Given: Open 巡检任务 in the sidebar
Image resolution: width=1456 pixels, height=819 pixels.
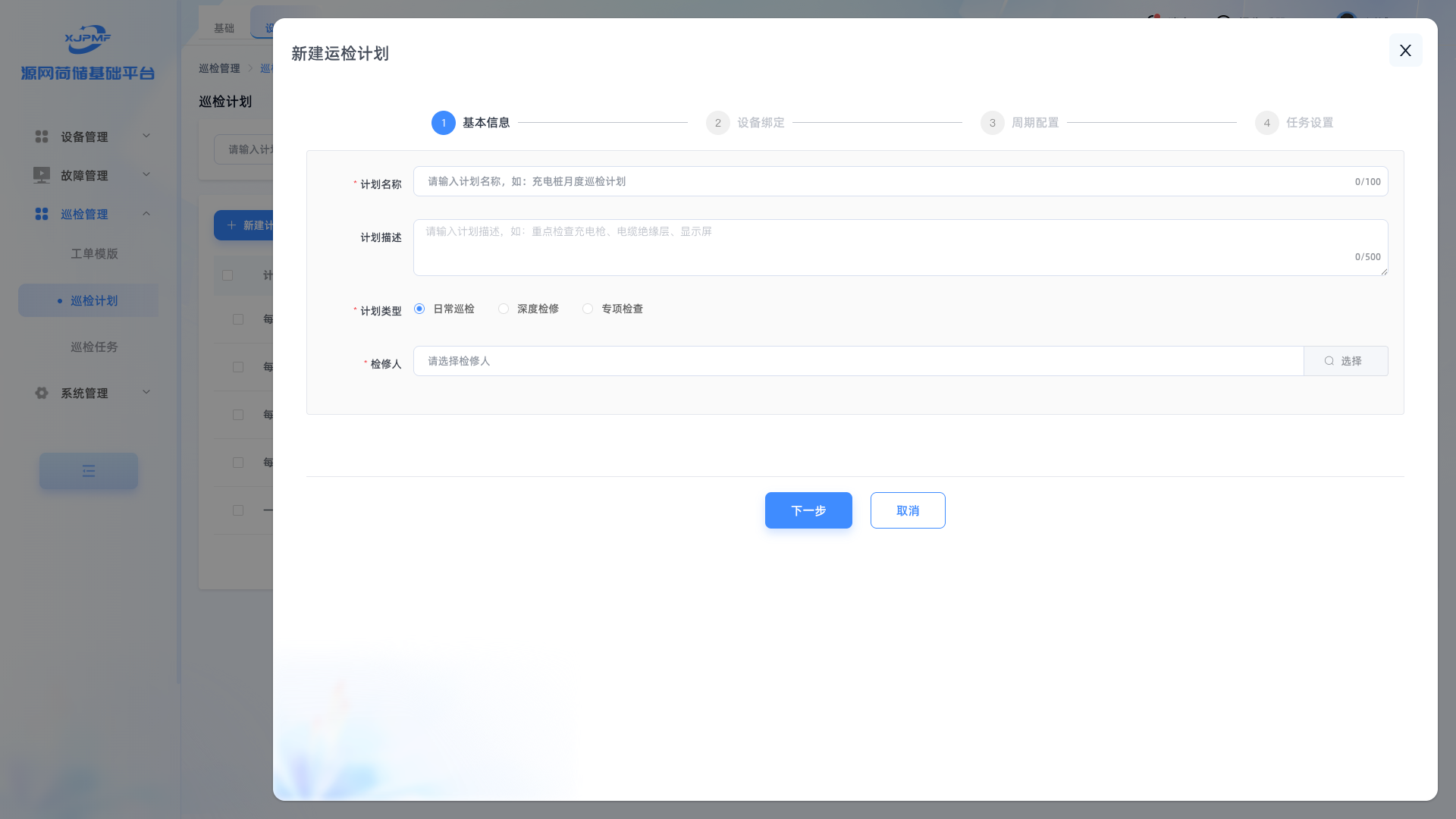Looking at the screenshot, I should tap(94, 347).
